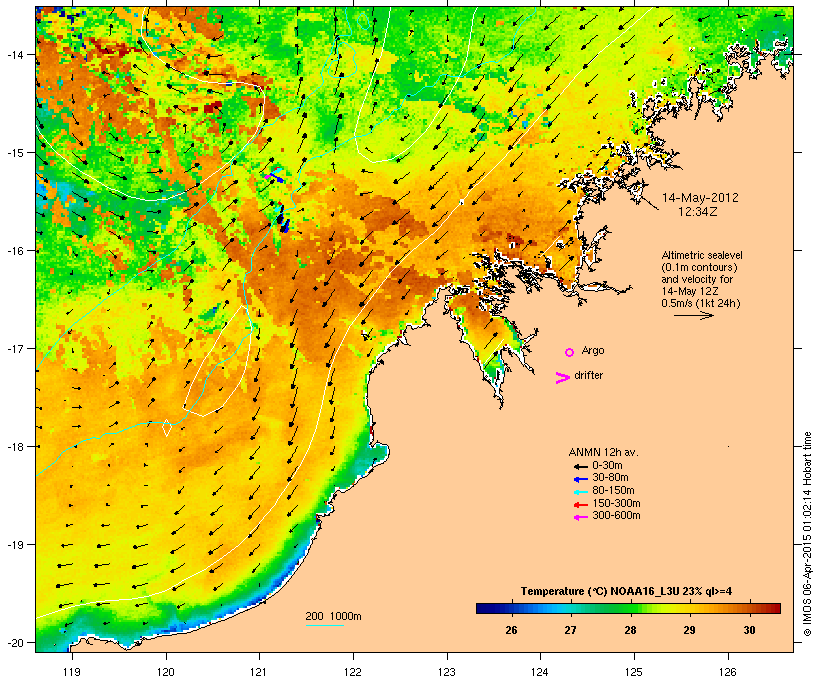
Task: Click the longitude axis label 119
Action: tap(72, 672)
